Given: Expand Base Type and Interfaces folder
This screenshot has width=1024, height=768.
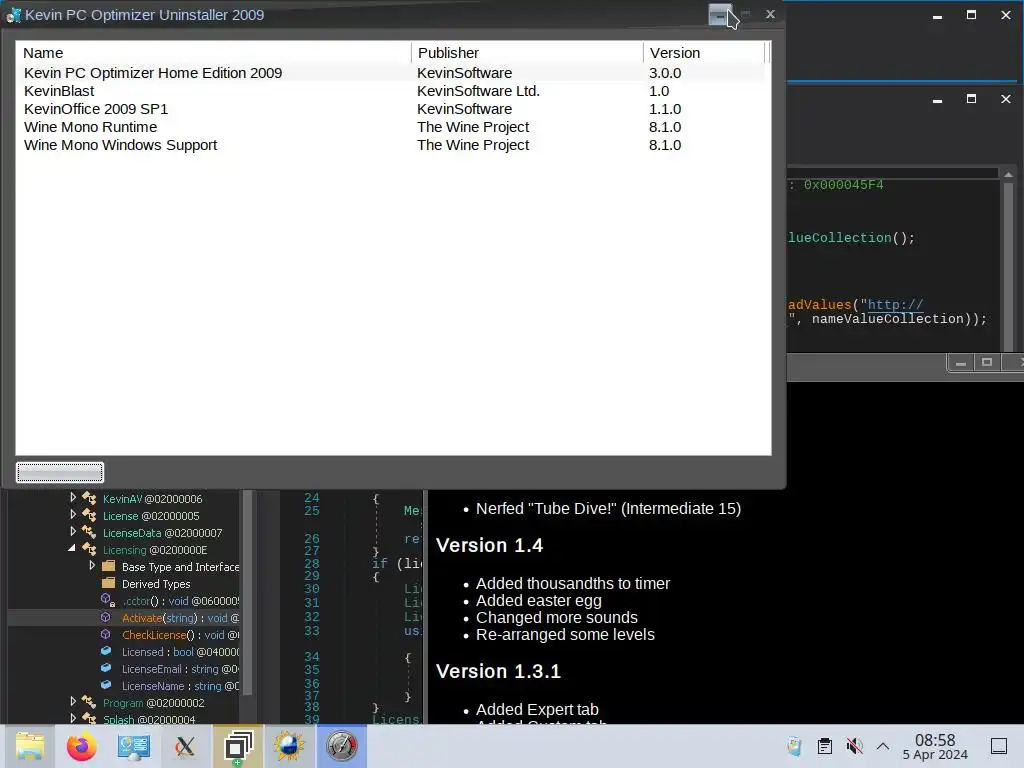Looking at the screenshot, I should (x=92, y=566).
